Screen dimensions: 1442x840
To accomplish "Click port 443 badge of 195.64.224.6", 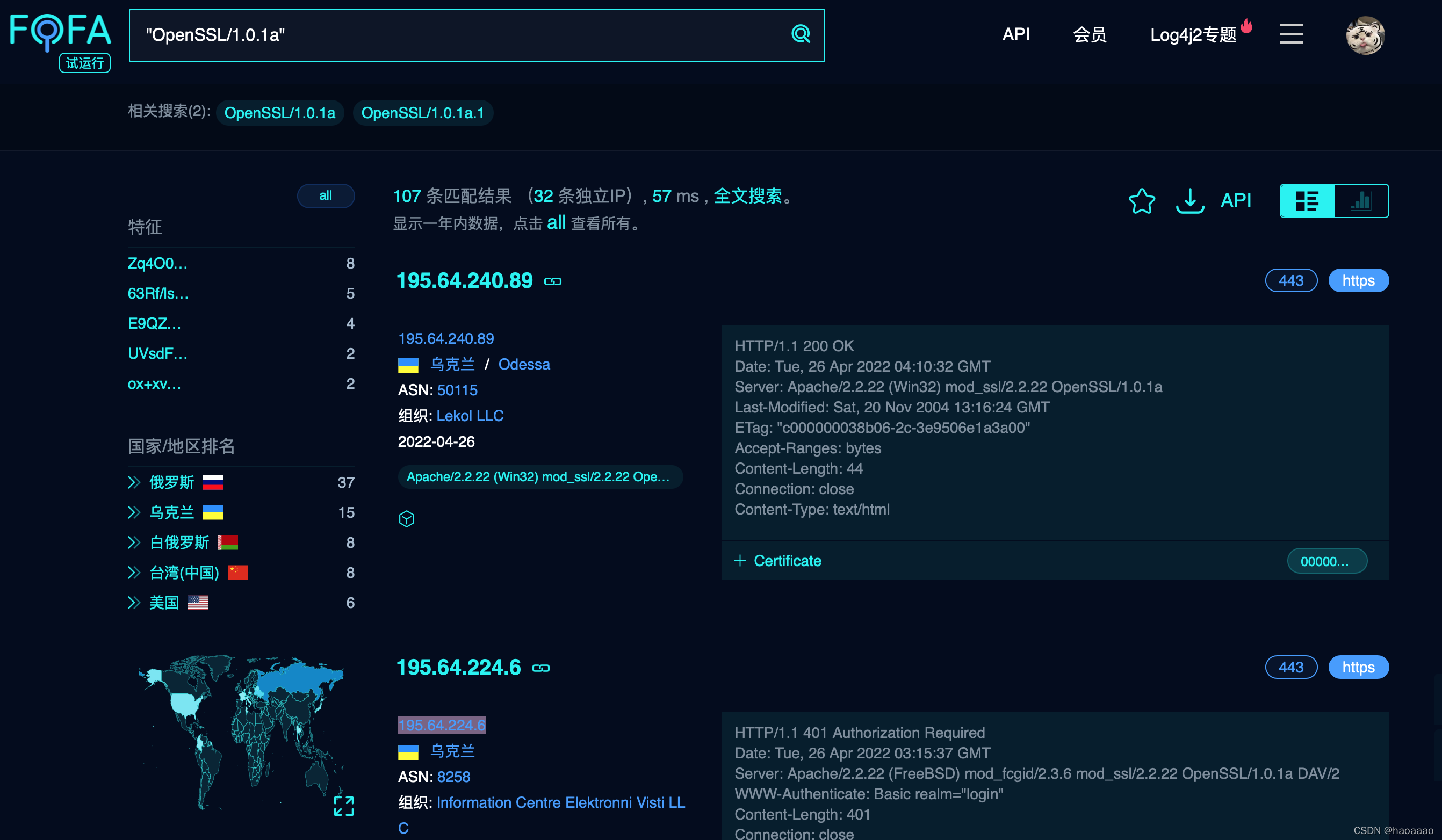I will (x=1291, y=667).
